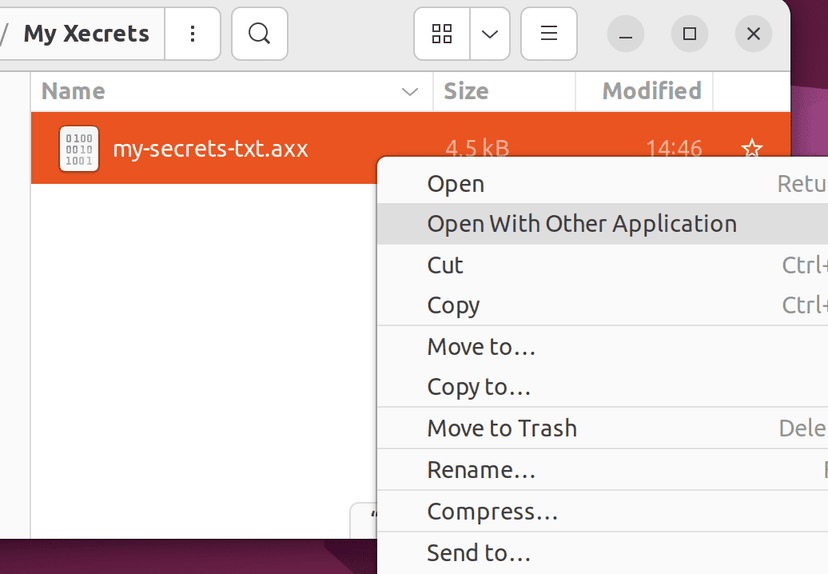Viewport: 828px width, 574px height.
Task: Sort by the Size column header
Action: pos(504,91)
